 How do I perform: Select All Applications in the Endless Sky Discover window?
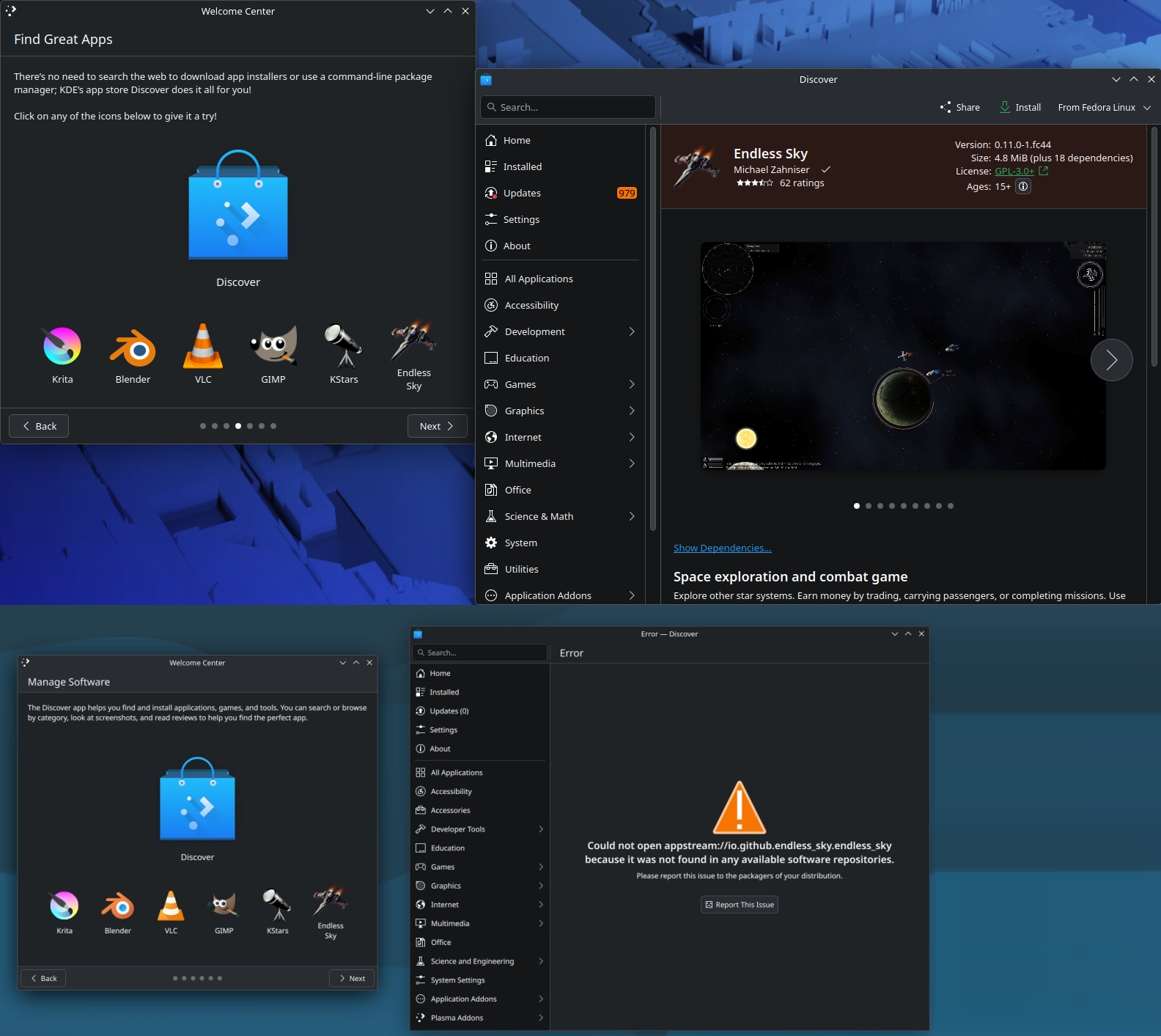561,279
